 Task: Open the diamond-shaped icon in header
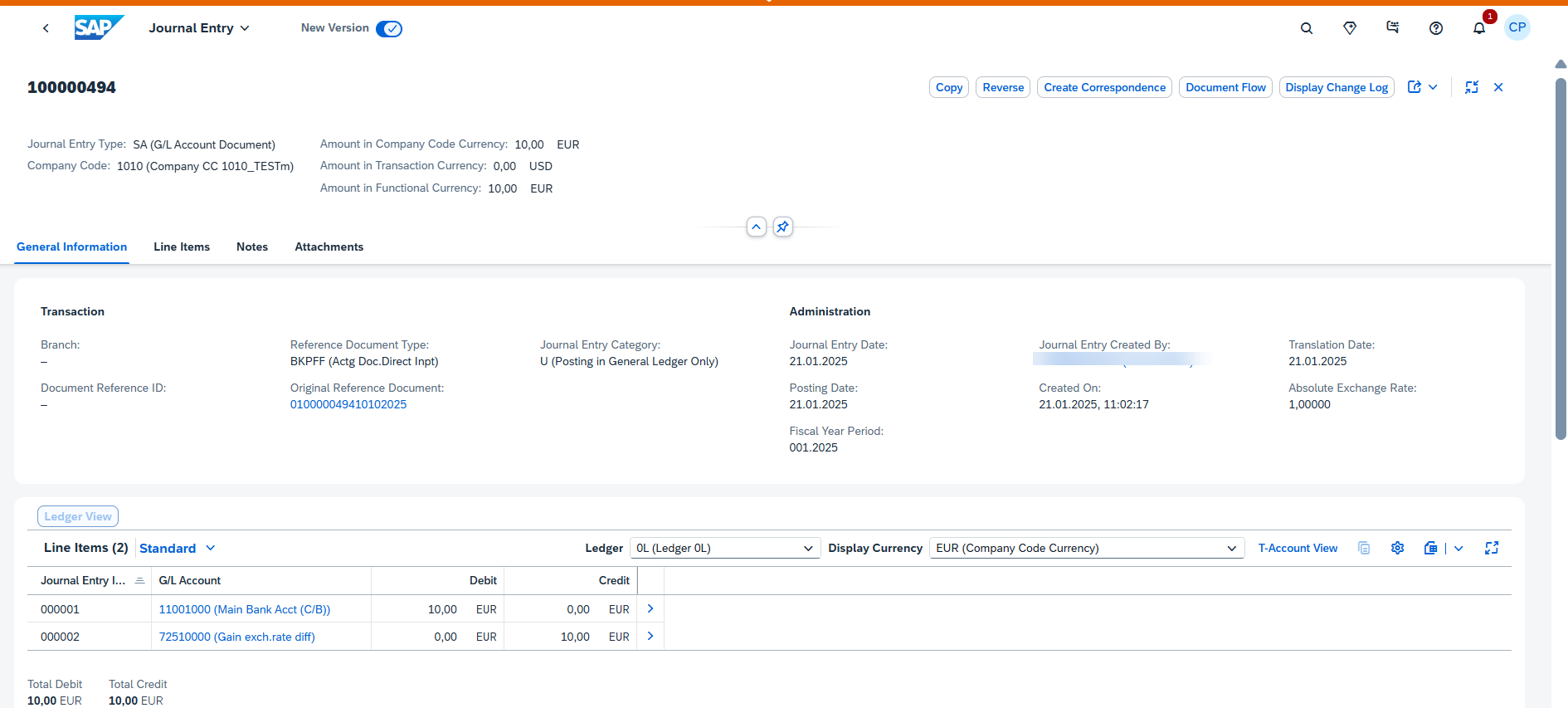(1350, 28)
